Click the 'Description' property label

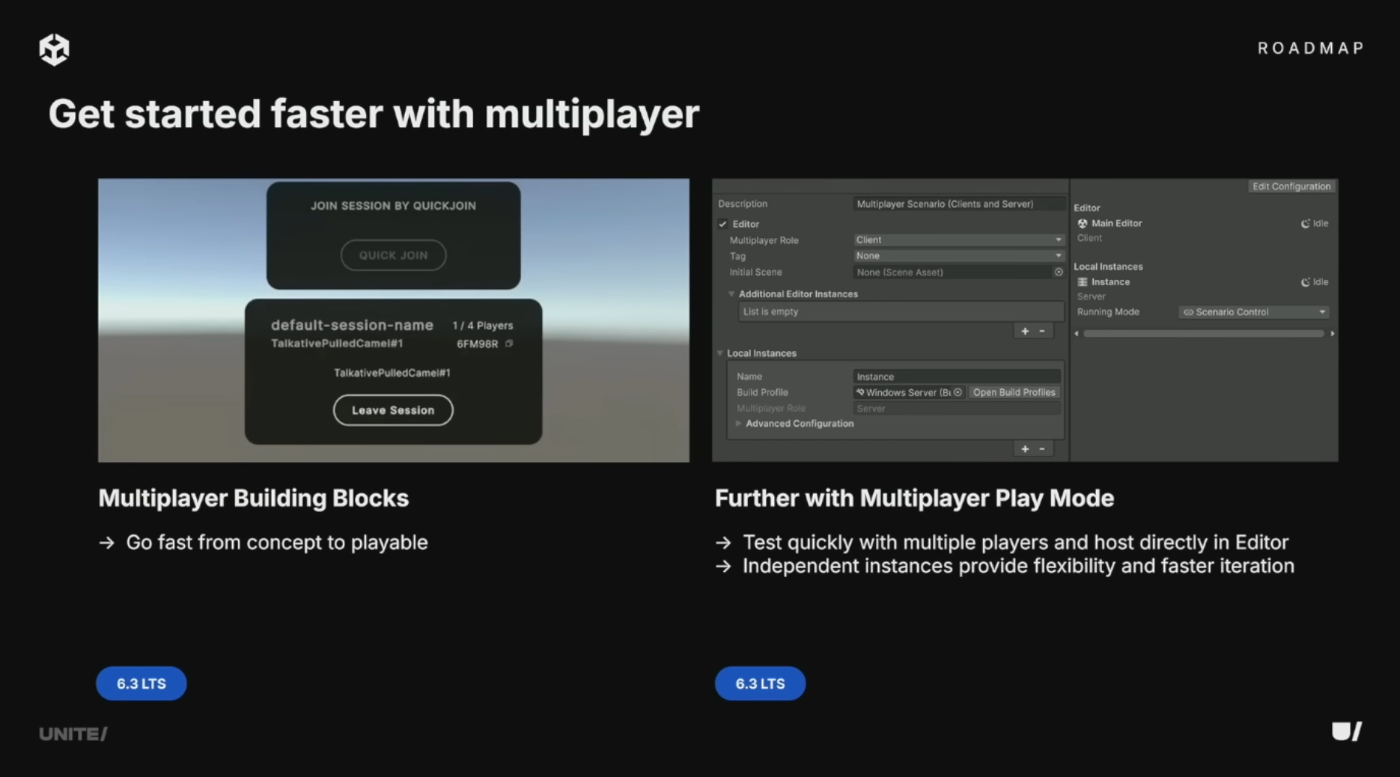click(x=743, y=204)
